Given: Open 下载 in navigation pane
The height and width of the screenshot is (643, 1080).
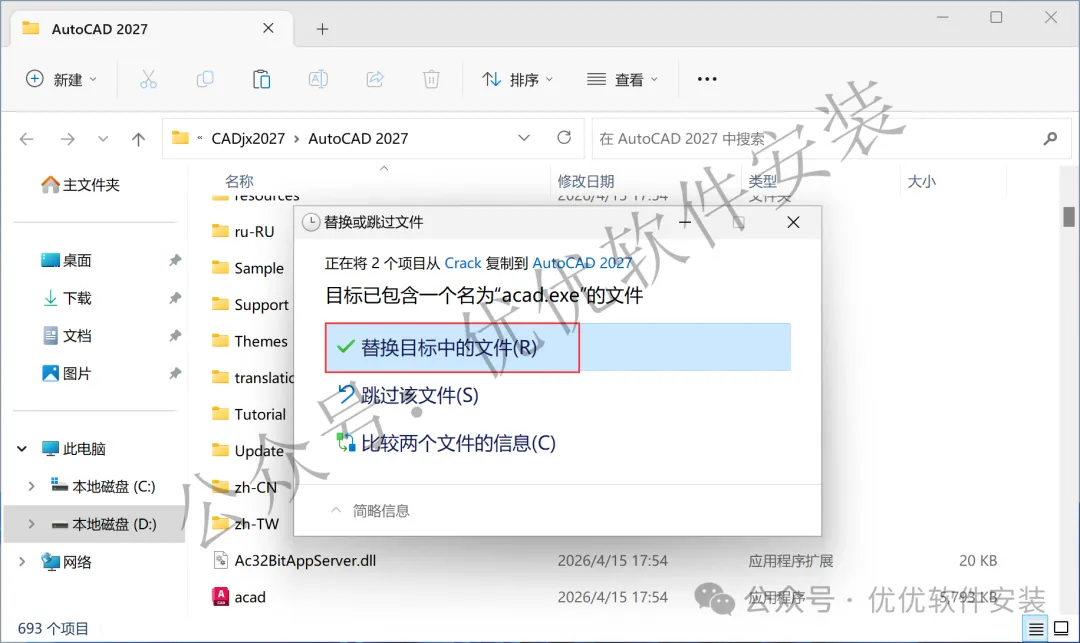Looking at the screenshot, I should point(67,298).
